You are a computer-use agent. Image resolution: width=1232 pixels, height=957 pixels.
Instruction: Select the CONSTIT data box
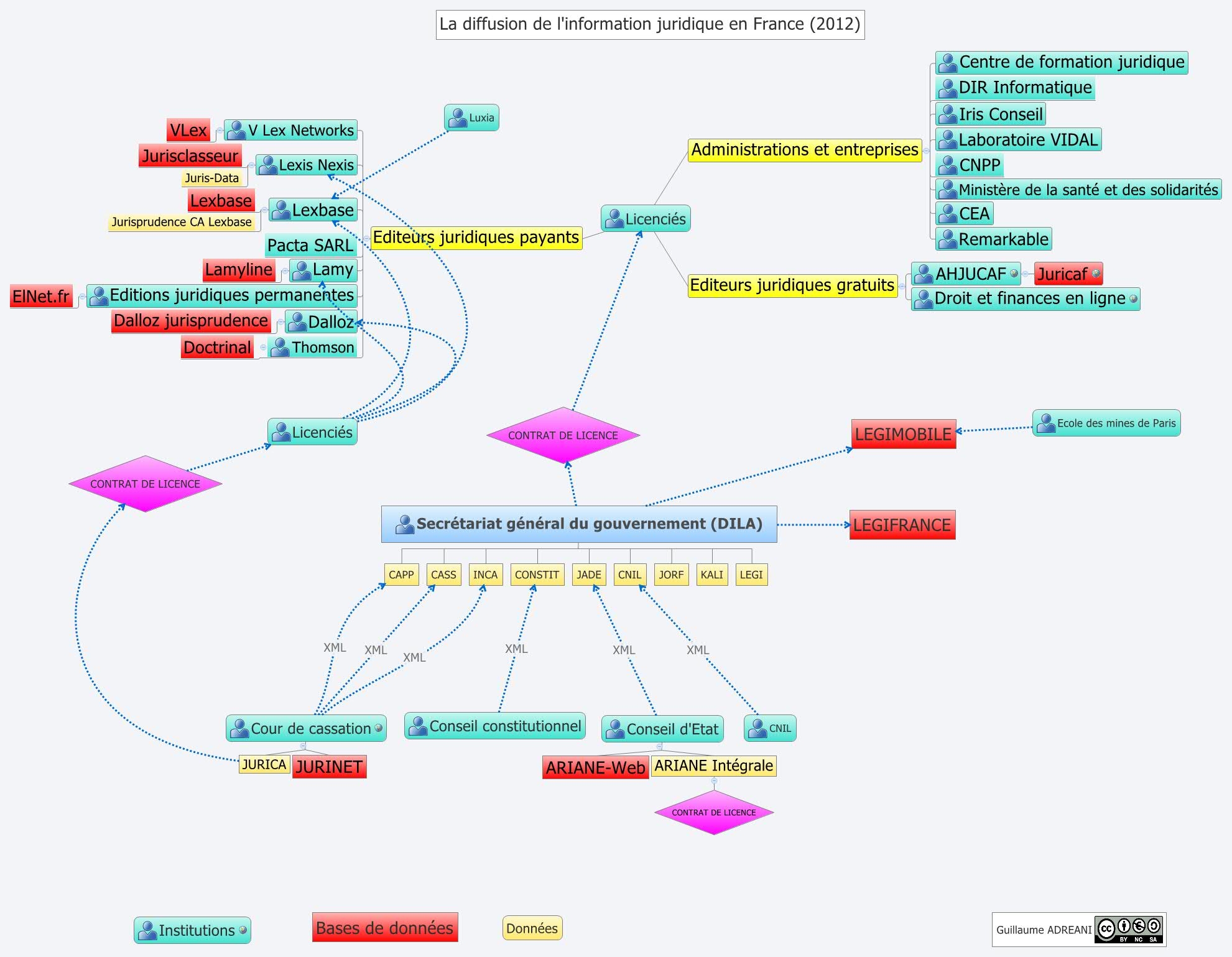coord(537,575)
